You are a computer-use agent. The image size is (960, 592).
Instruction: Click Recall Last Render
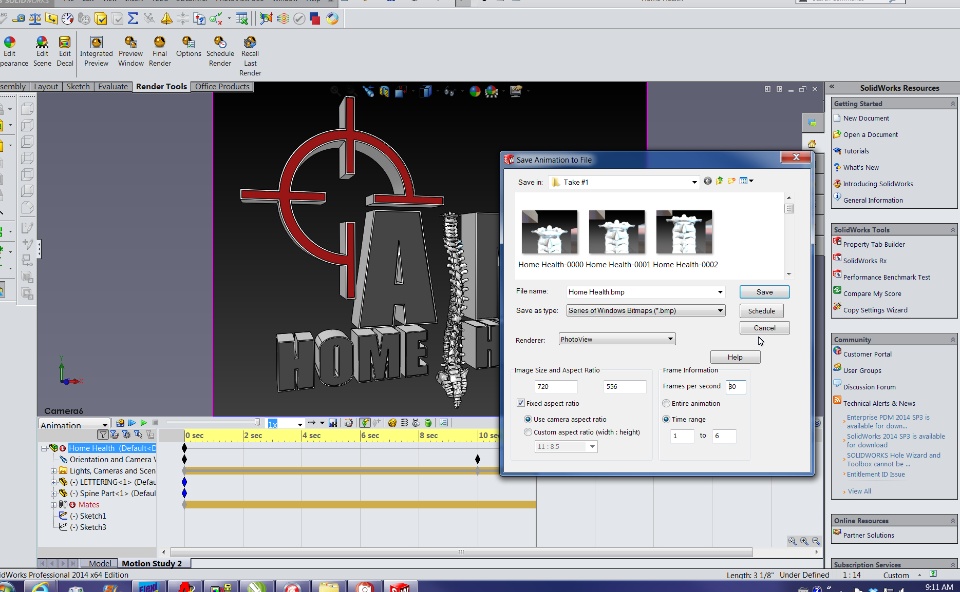pyautogui.click(x=250, y=56)
